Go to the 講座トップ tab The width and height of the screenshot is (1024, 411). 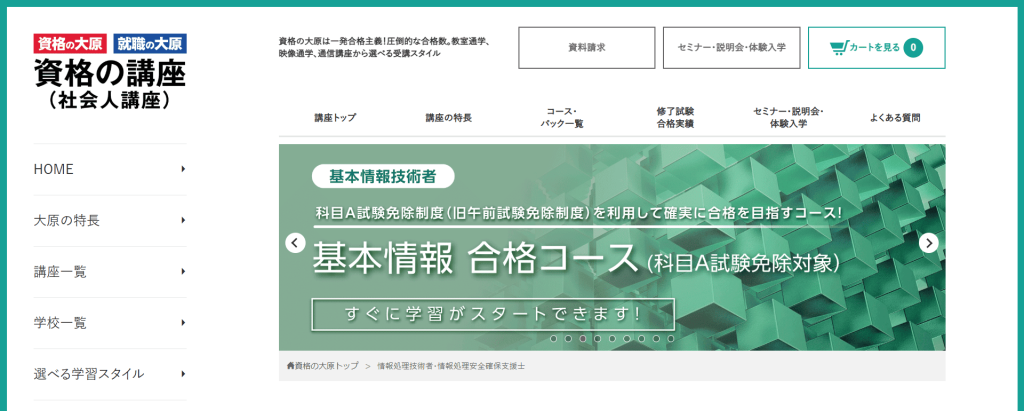coord(335,118)
